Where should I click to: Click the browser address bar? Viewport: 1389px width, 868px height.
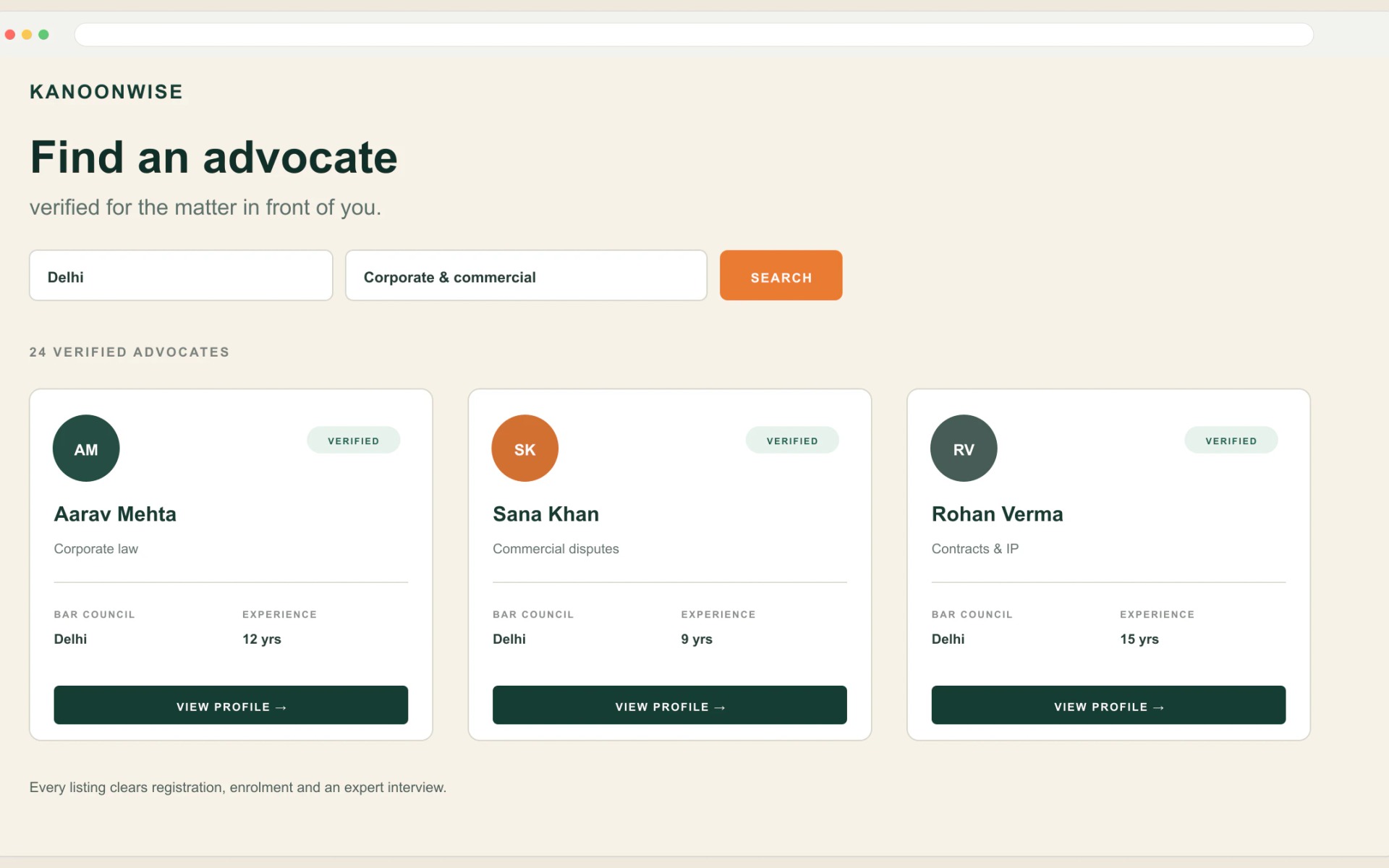click(x=694, y=35)
